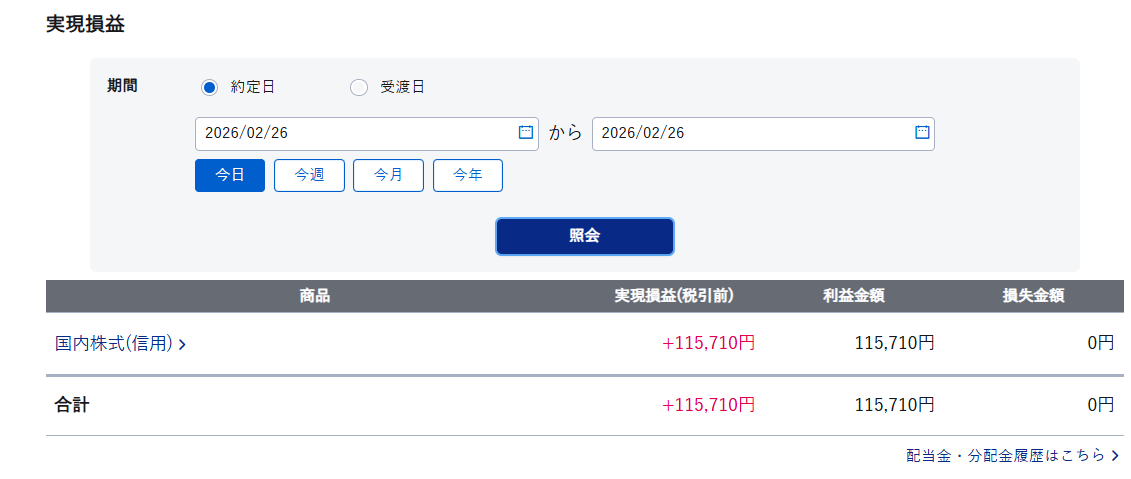1131x479 pixels.
Task: Expand the chevron beside 国内株式(信用)
Action: point(183,344)
